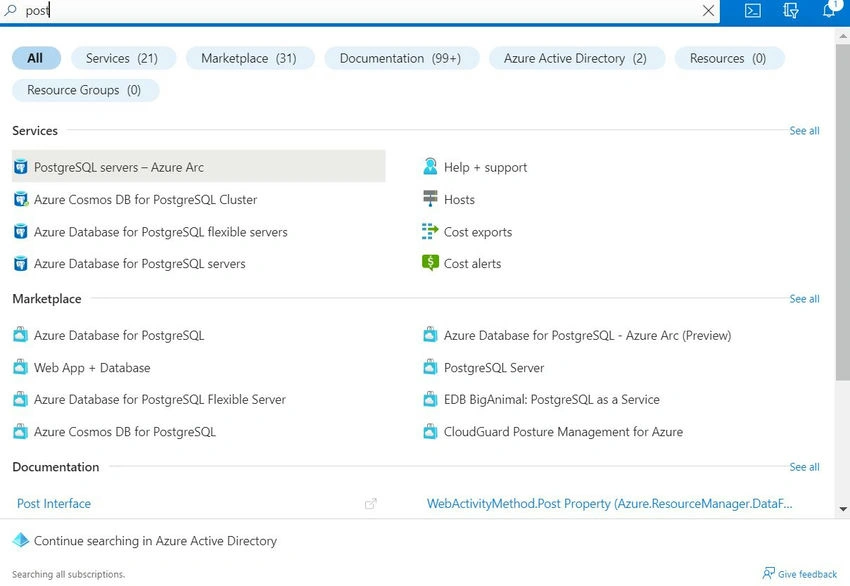Open the Post Interface documentation link
850x586 pixels.
[x=54, y=504]
